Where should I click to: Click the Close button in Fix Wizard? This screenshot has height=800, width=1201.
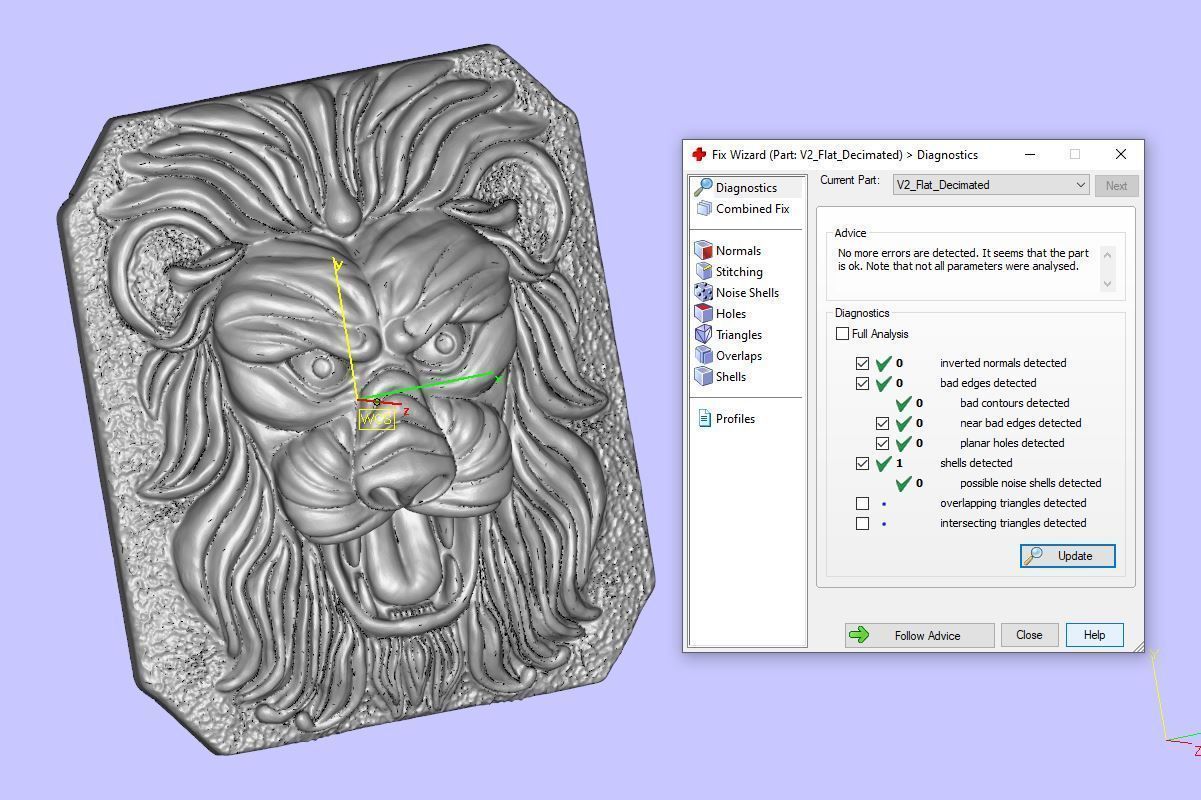pyautogui.click(x=1029, y=635)
